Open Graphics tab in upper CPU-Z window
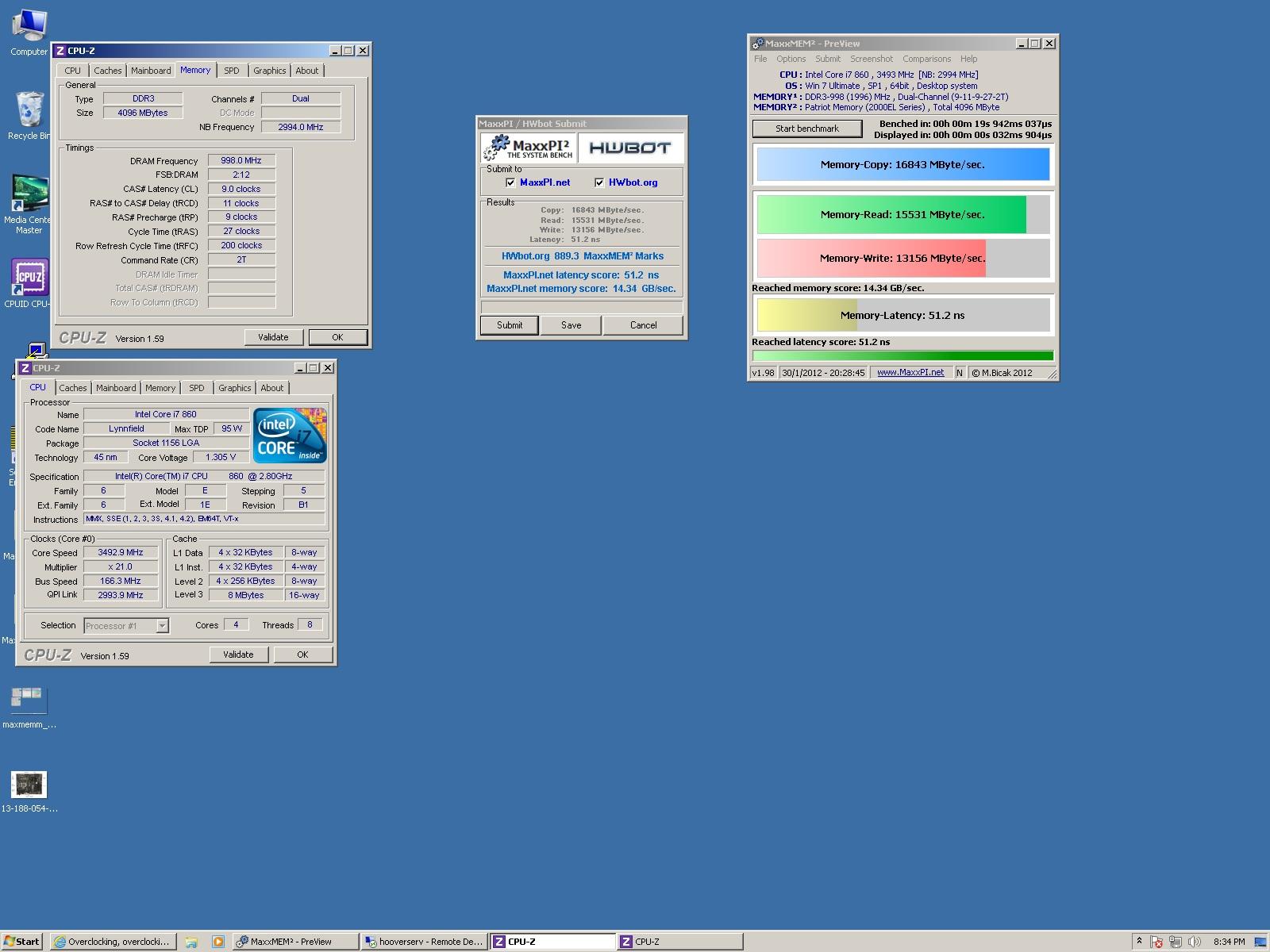The image size is (1270, 952). point(270,71)
